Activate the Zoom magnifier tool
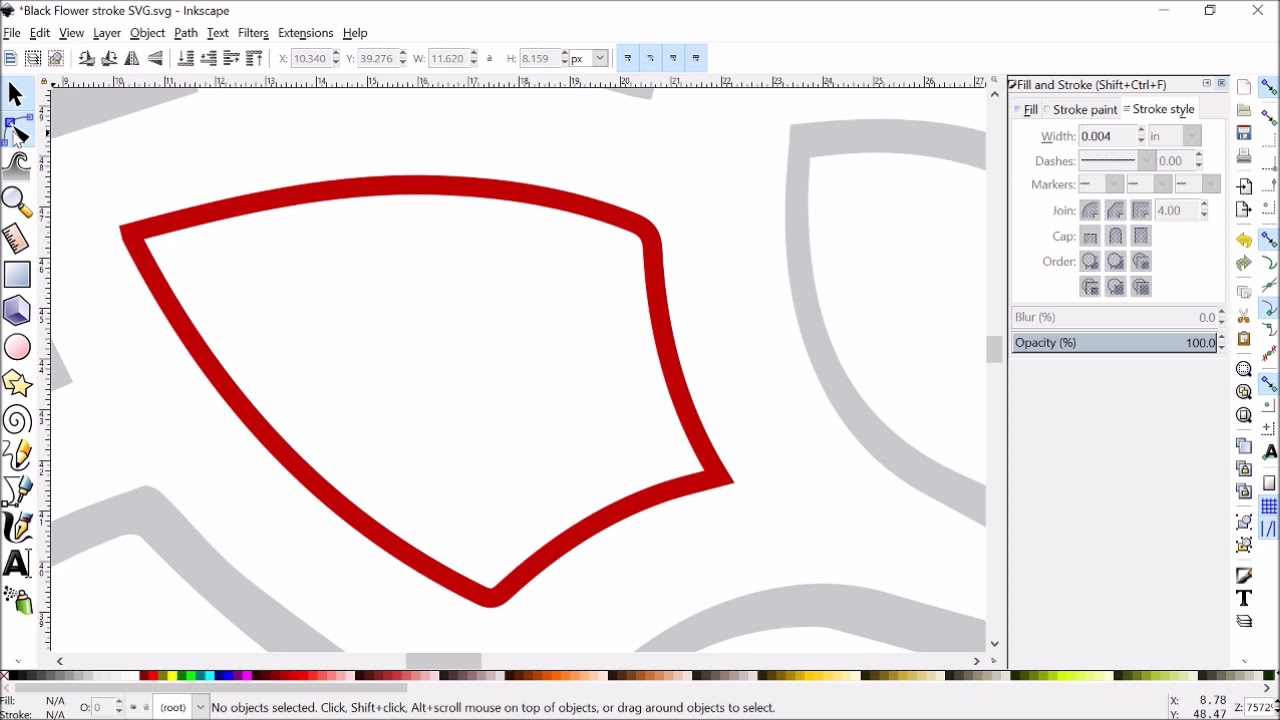Image resolution: width=1280 pixels, height=720 pixels. (16, 201)
